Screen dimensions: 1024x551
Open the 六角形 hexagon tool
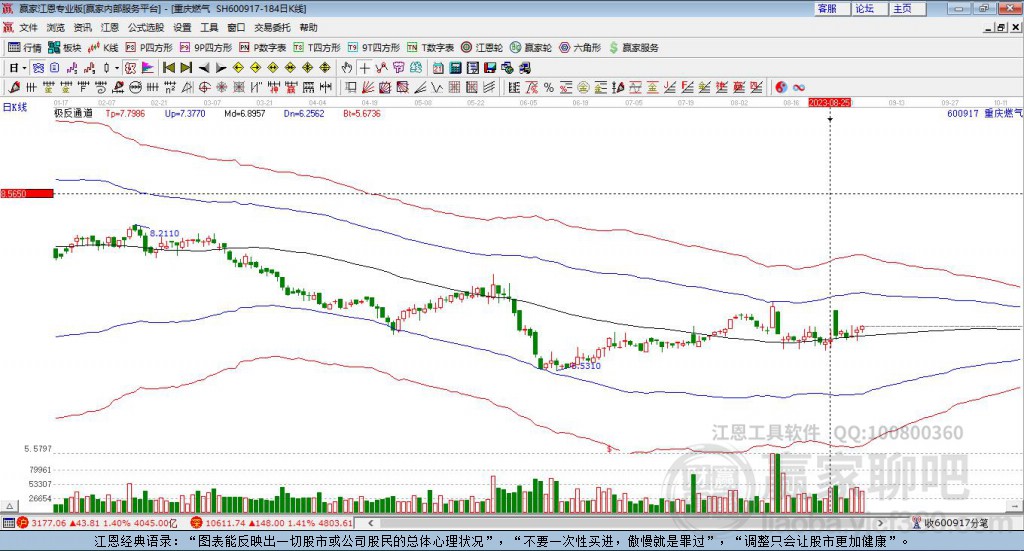pos(580,48)
